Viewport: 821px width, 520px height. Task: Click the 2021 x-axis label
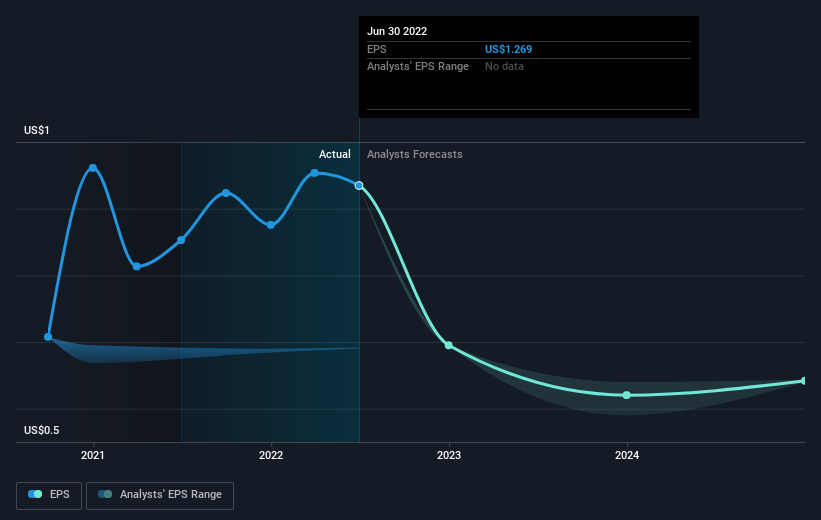[x=93, y=456]
